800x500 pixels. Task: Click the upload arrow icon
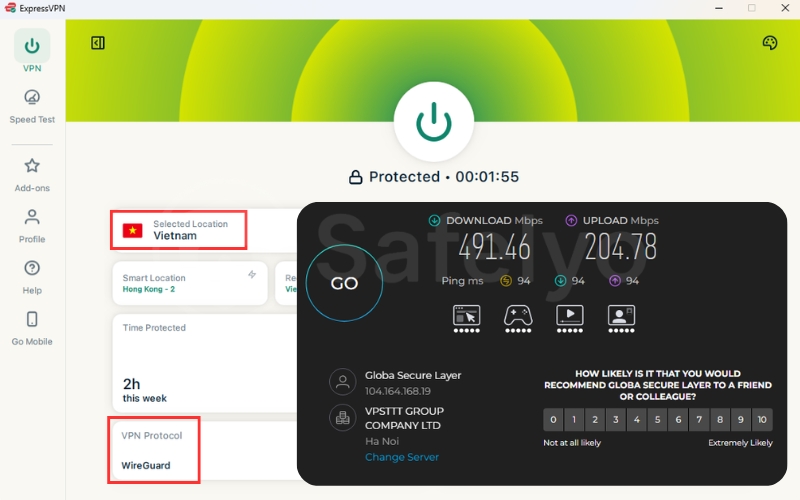tap(571, 220)
